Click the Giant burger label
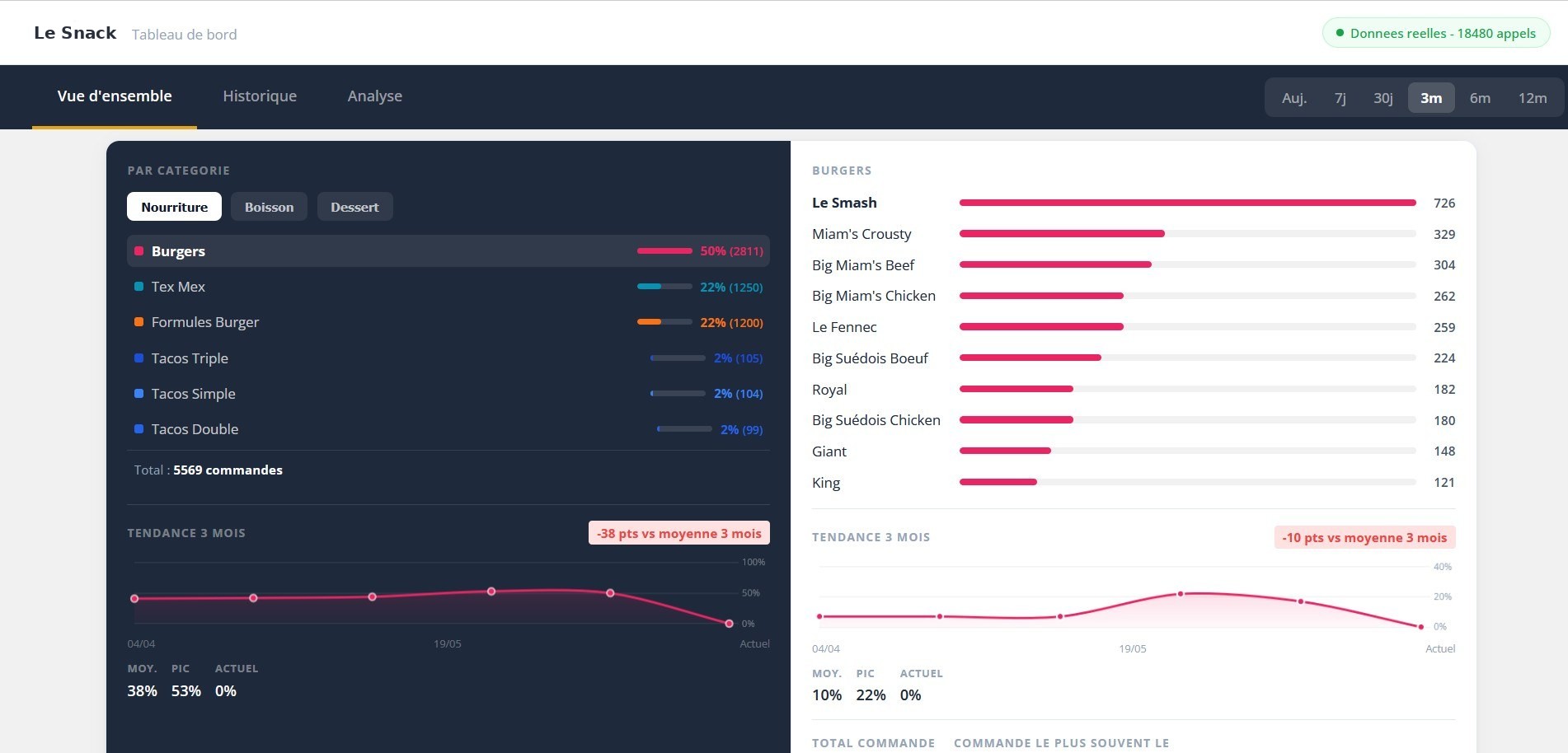Image resolution: width=1568 pixels, height=753 pixels. tap(829, 451)
